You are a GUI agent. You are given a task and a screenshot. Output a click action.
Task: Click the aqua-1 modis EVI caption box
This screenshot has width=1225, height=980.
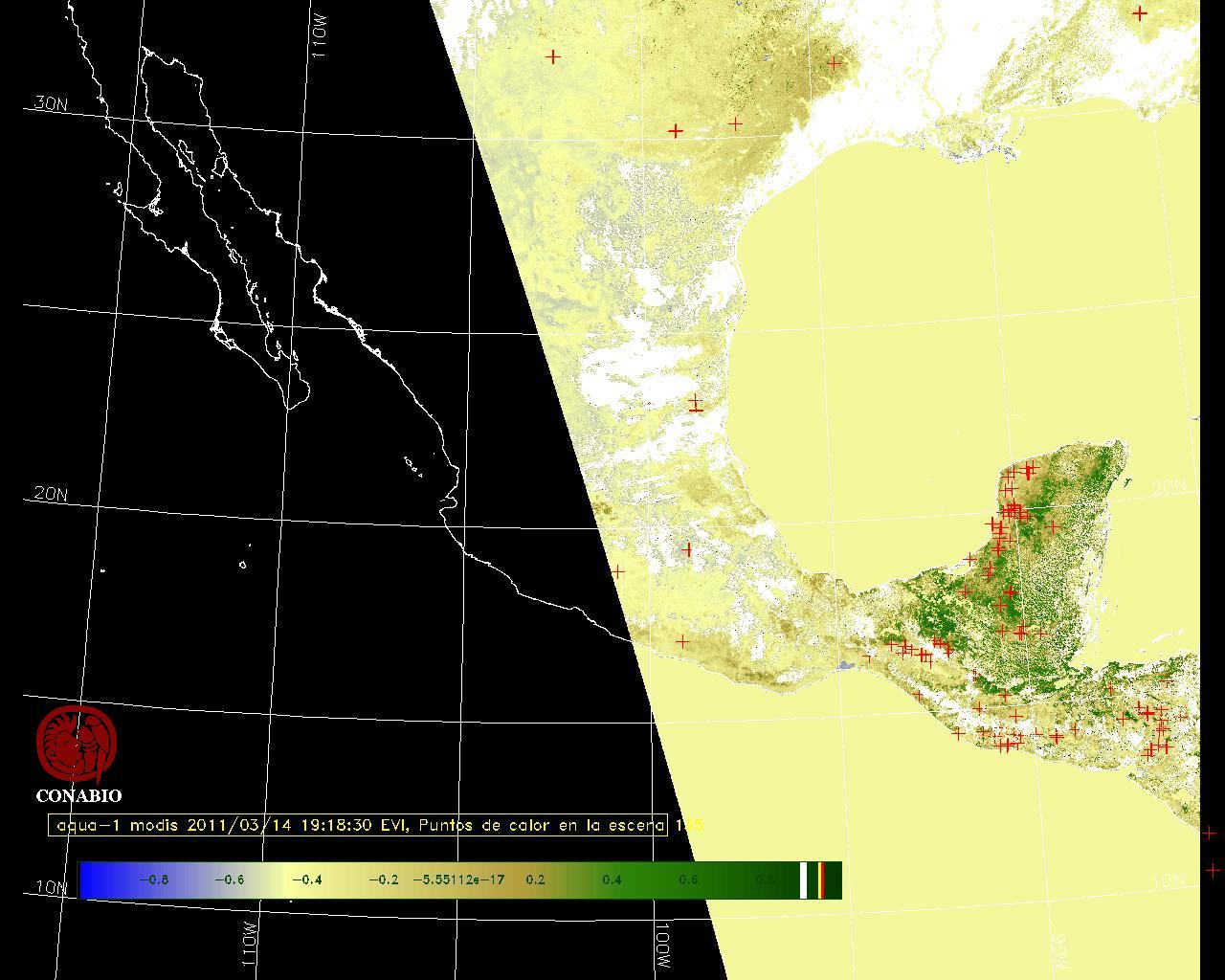[x=358, y=825]
